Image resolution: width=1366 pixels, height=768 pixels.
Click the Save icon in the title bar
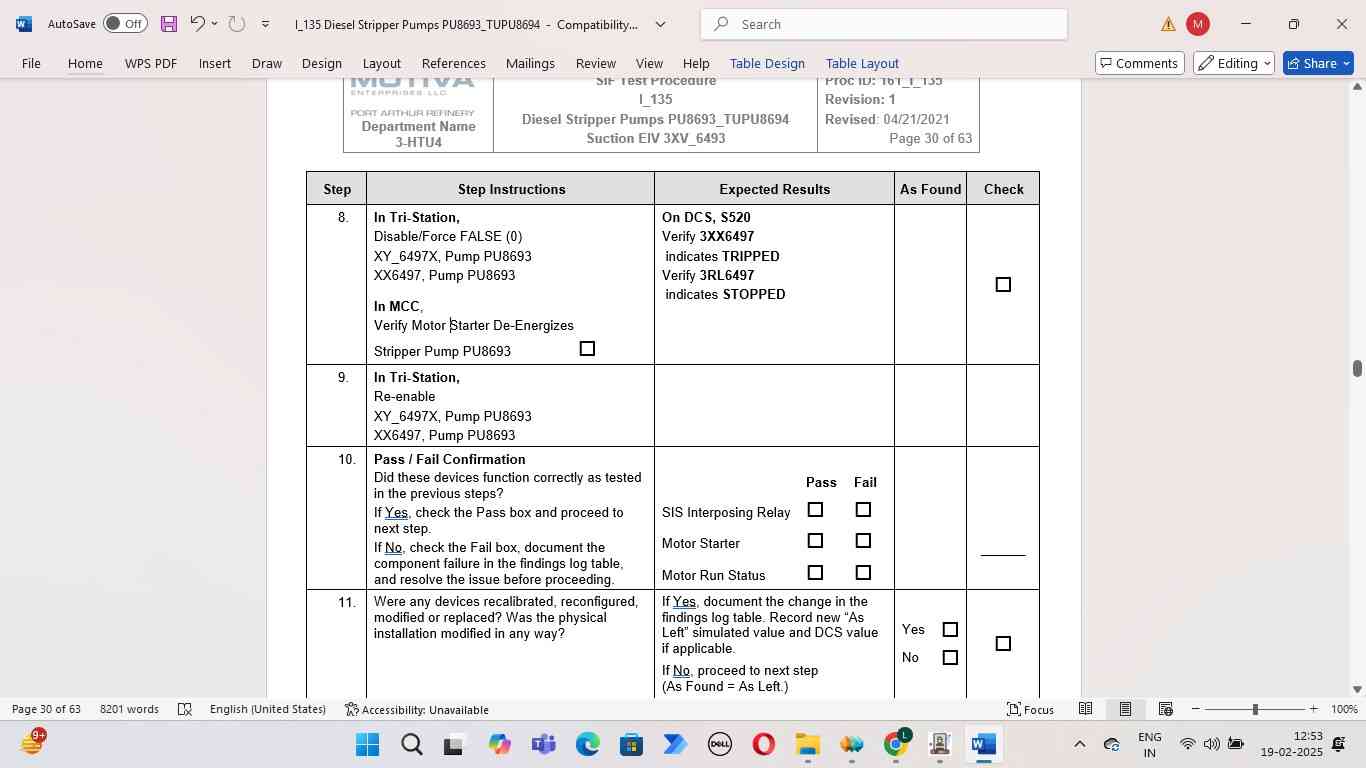coord(168,24)
